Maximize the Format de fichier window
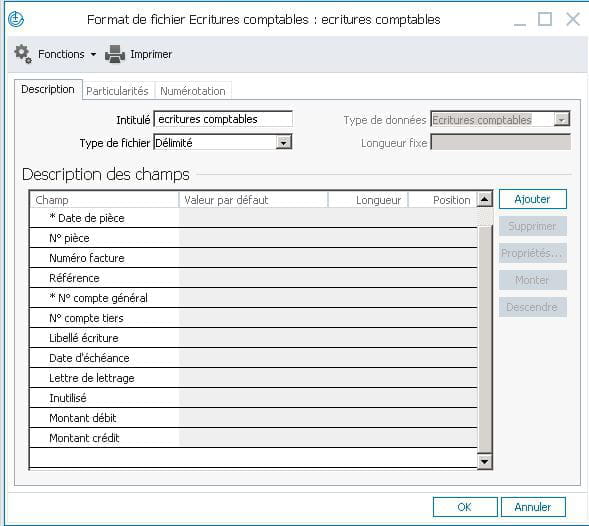This screenshot has width=589, height=526. 545,19
